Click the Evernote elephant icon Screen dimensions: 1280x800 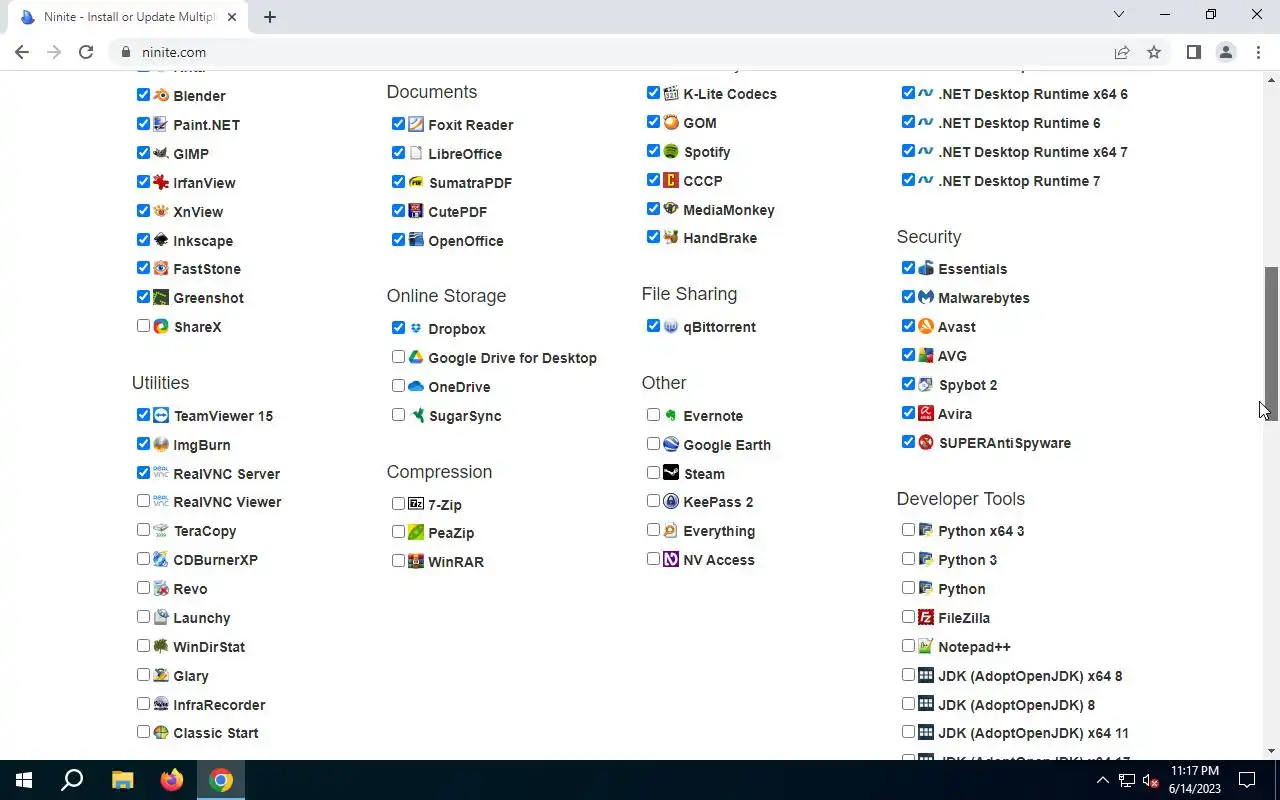671,415
